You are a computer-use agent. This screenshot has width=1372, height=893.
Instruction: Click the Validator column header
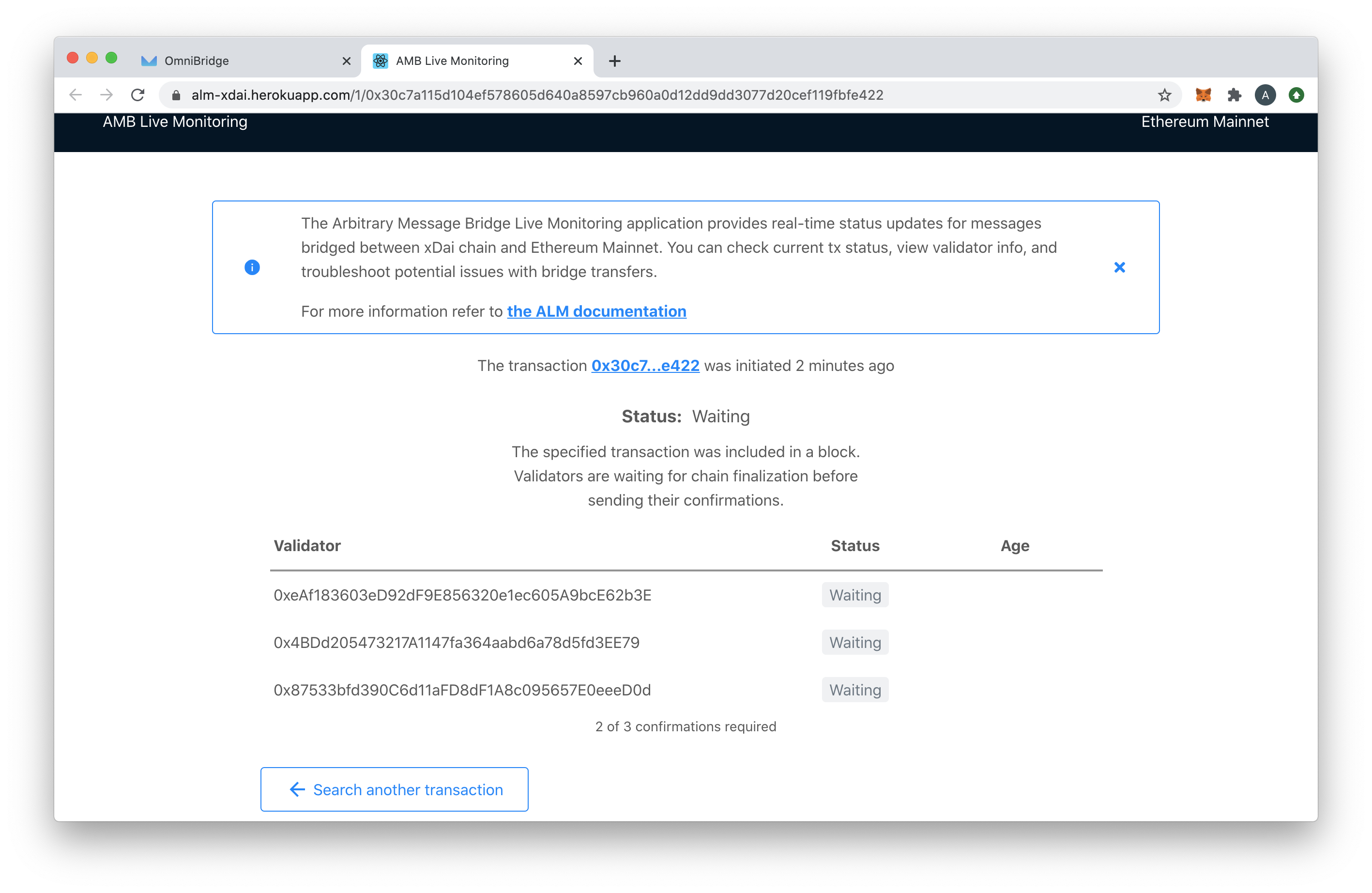point(307,546)
